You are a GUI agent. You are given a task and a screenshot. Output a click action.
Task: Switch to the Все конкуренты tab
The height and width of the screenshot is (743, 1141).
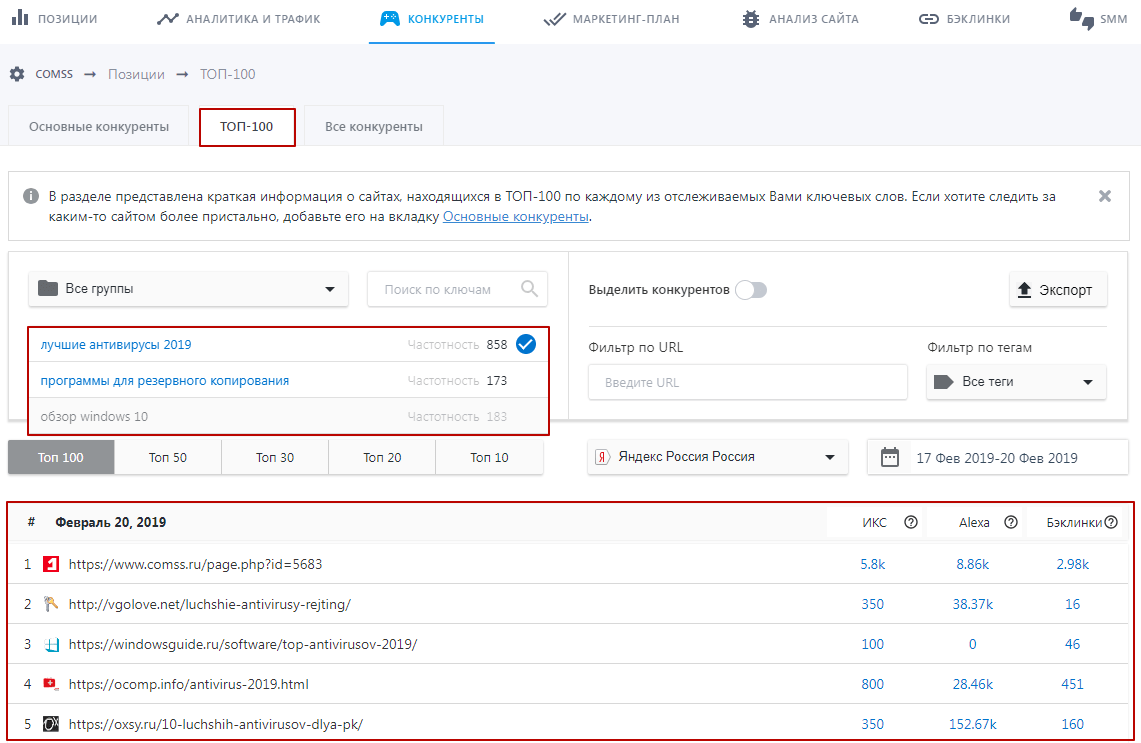click(x=374, y=127)
